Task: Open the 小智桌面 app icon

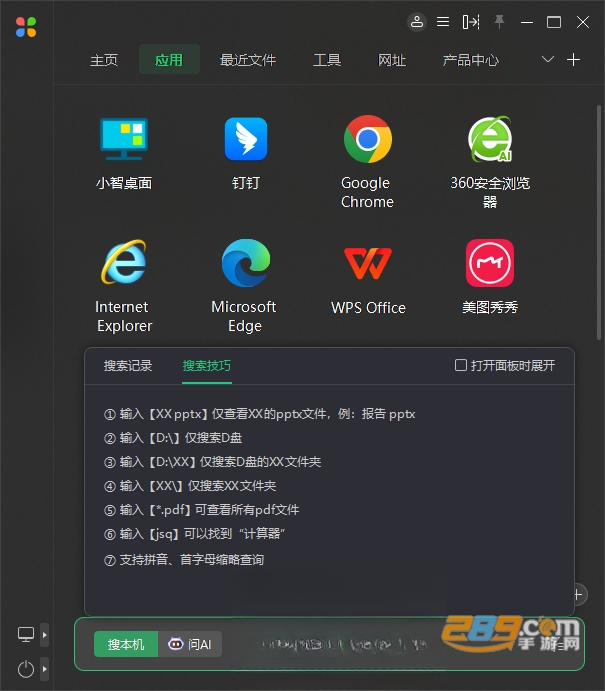Action: [x=124, y=139]
